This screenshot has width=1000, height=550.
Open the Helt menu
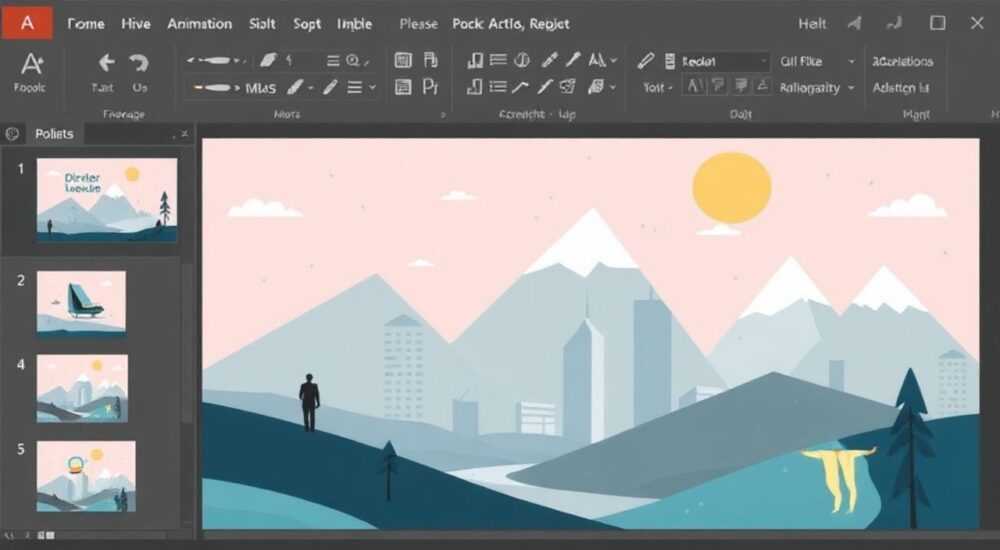coord(812,24)
